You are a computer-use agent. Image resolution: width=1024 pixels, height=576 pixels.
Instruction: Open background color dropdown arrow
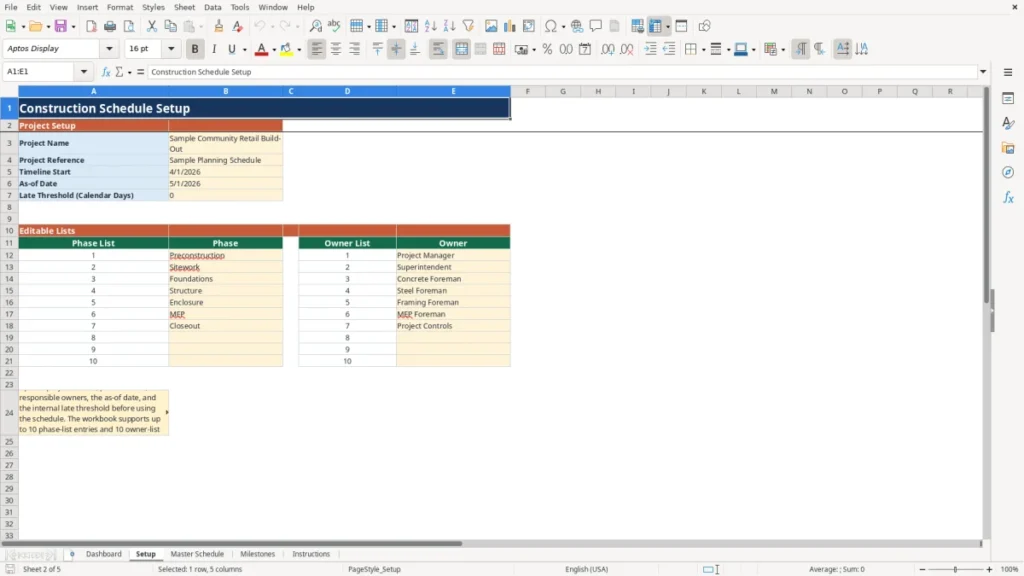click(299, 50)
